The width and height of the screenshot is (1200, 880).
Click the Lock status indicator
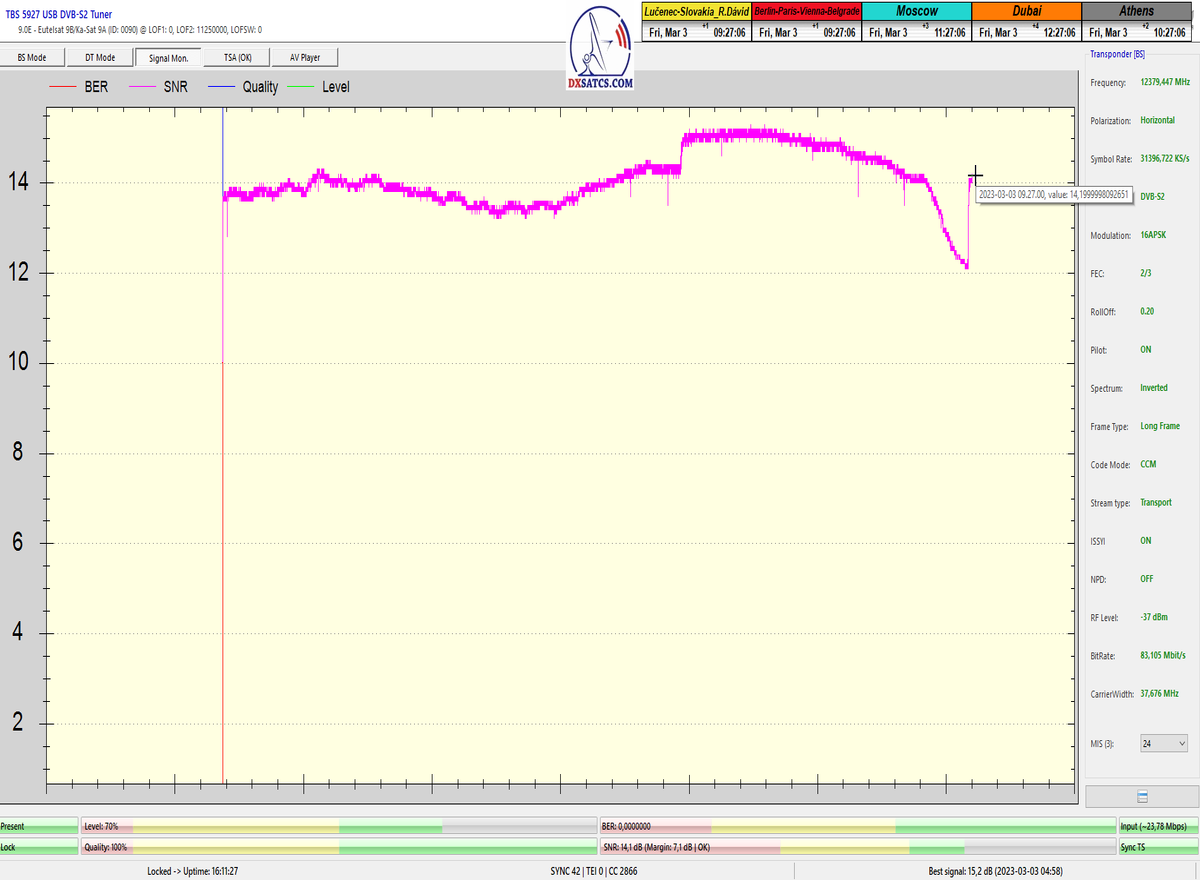pos(39,846)
